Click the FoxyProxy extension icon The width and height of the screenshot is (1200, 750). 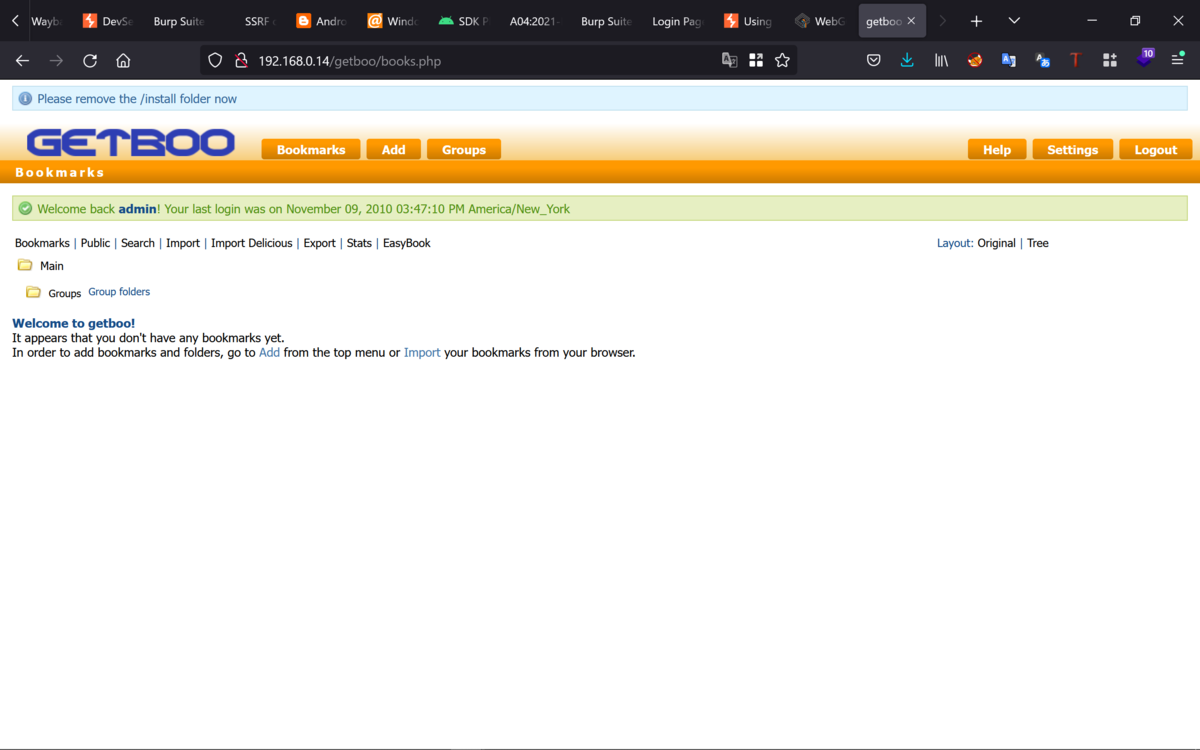975,60
